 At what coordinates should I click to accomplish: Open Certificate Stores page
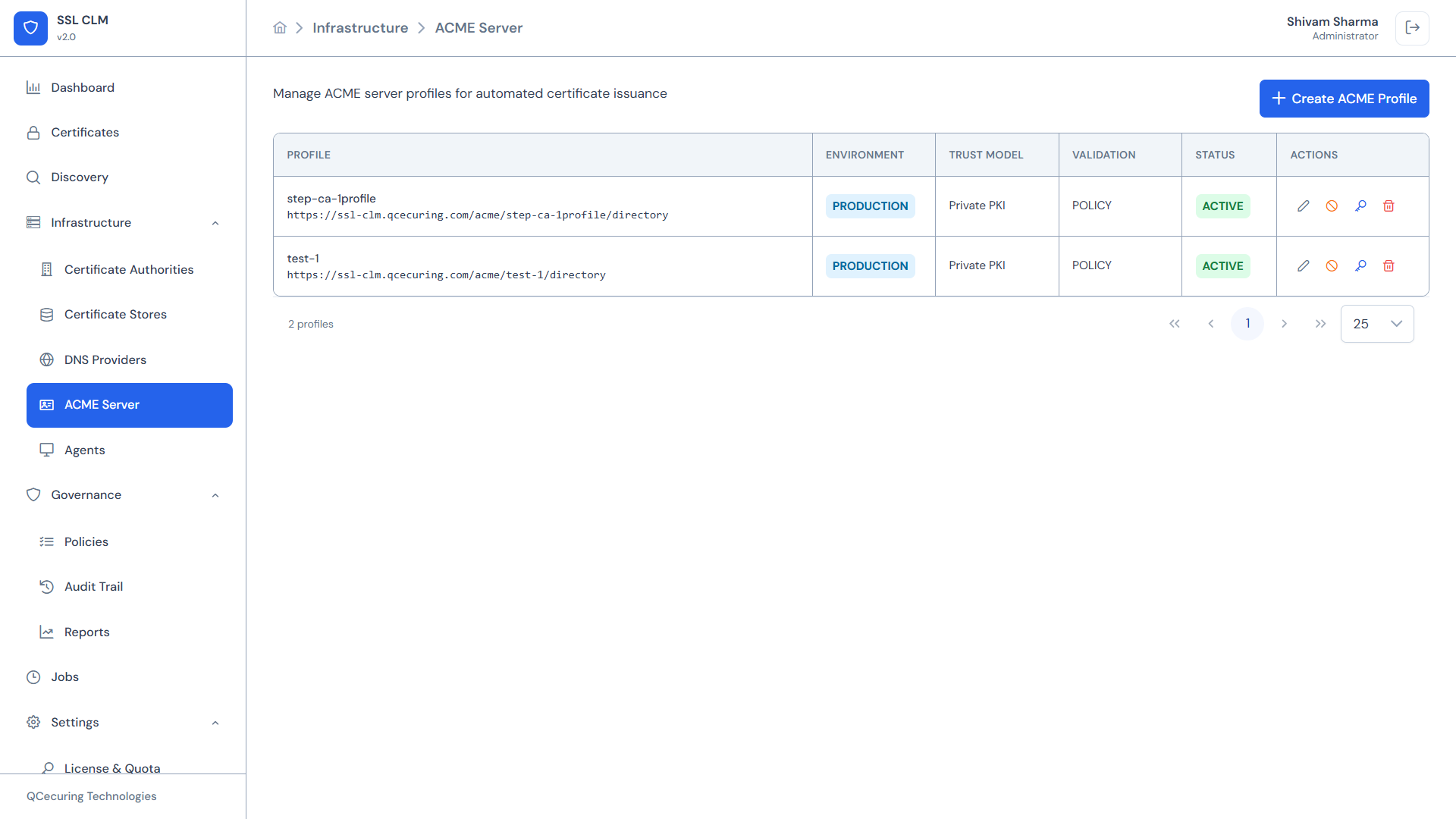tap(129, 315)
